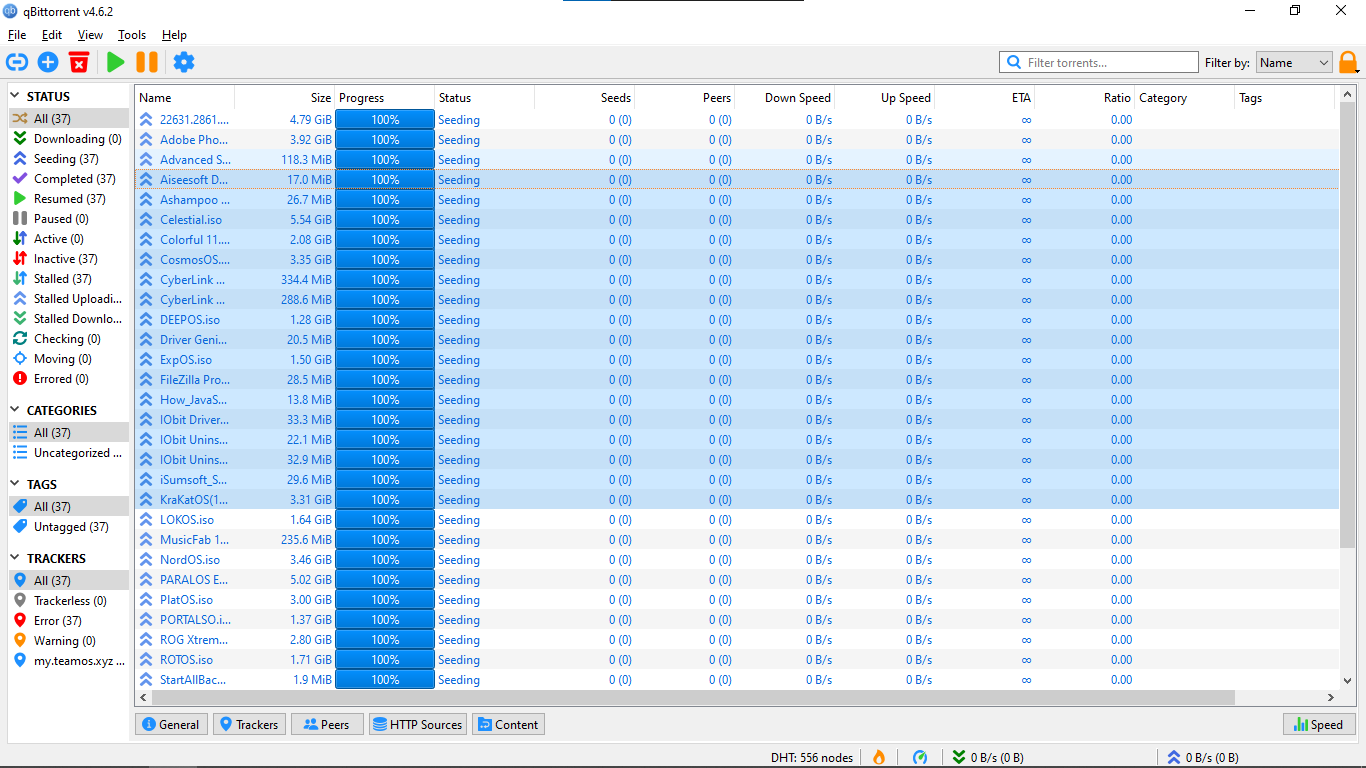Filter by Active (0) status
The width and height of the screenshot is (1366, 768).
click(x=68, y=239)
